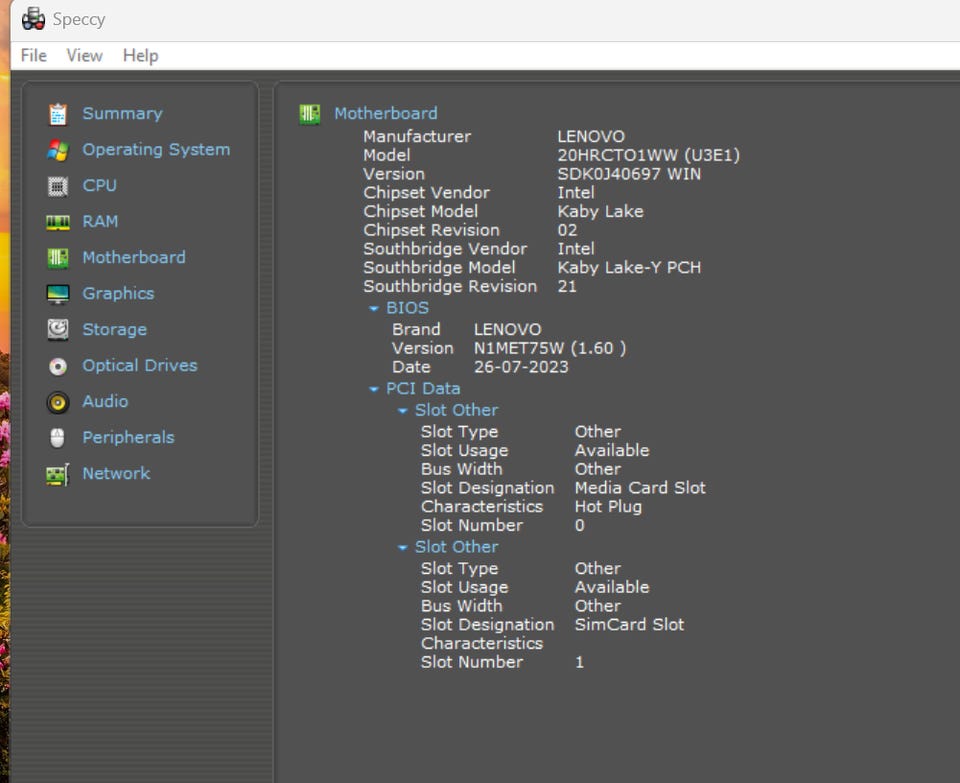Select the Motherboard label in sidebar

133,257
